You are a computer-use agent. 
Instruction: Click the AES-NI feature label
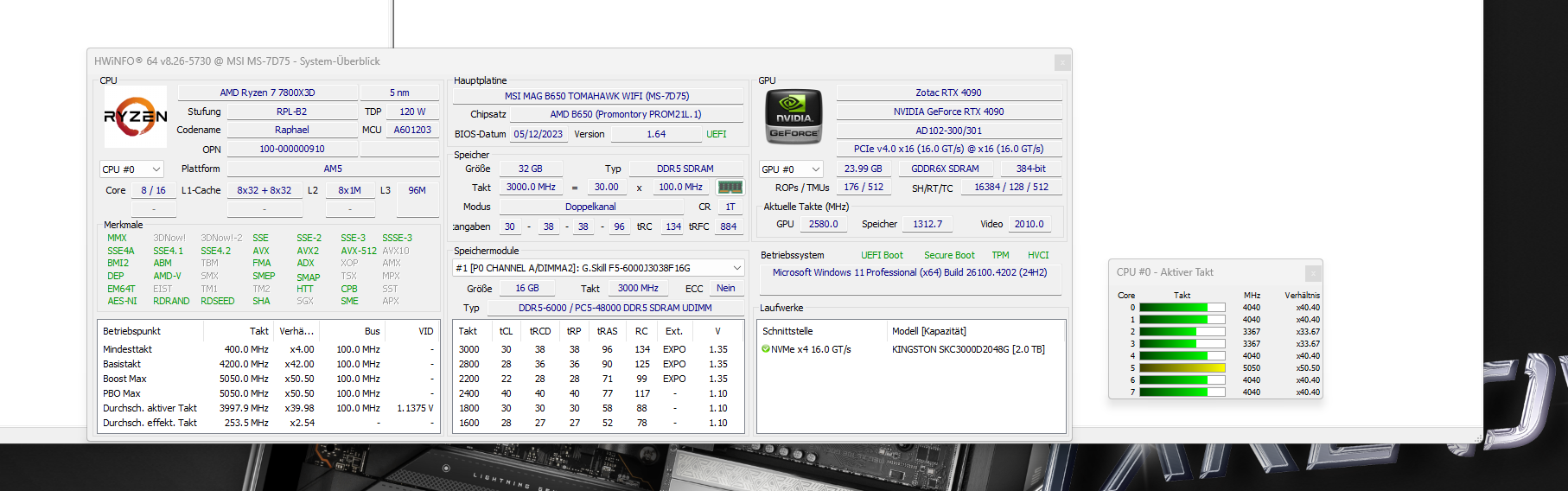click(x=122, y=301)
